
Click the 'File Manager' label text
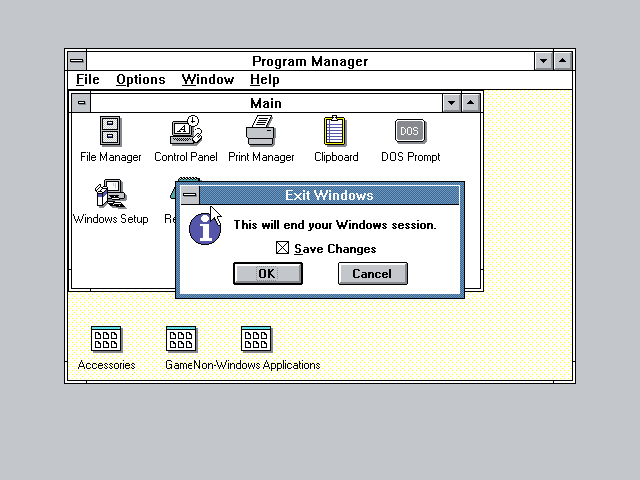111,157
